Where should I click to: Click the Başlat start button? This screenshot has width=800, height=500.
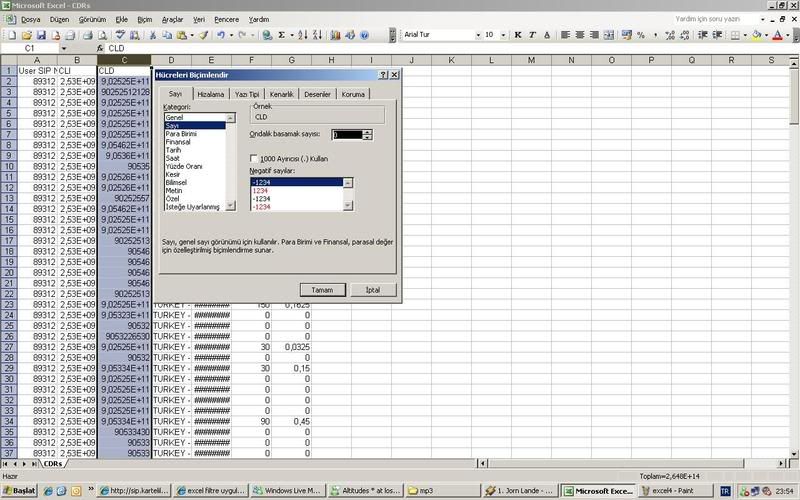click(x=19, y=491)
